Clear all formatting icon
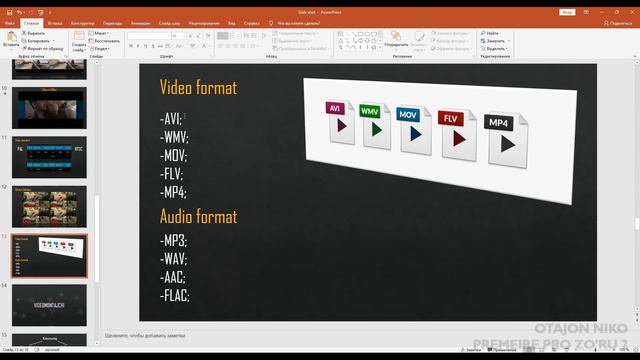Image resolution: width=640 pixels, height=360 pixels. click(x=208, y=36)
